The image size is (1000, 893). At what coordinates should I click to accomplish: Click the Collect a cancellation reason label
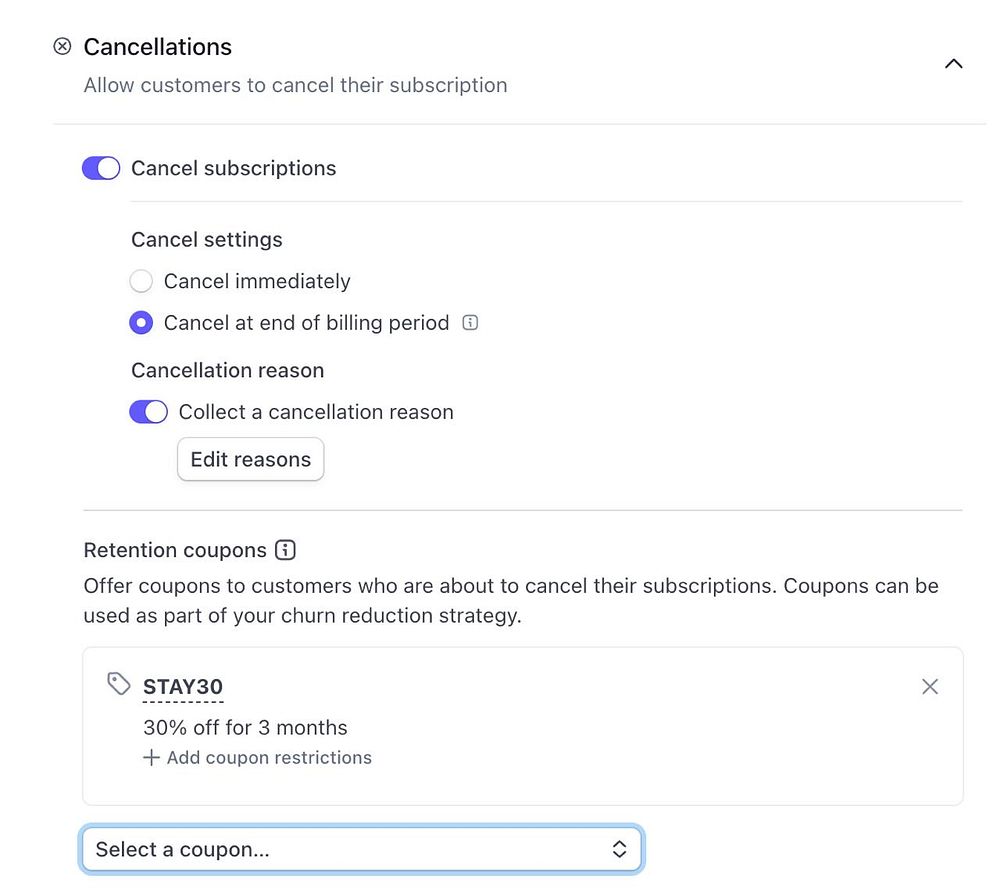tap(316, 412)
